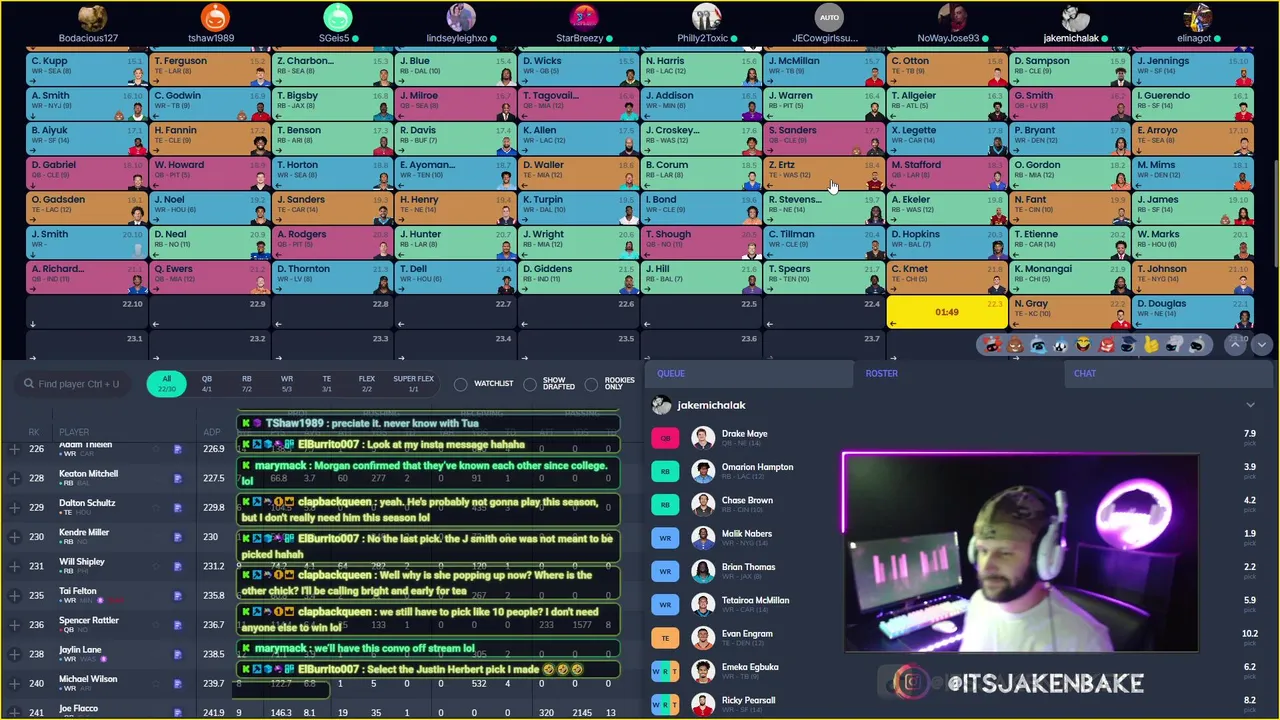Open the notes icon for Michael Wilson
This screenshot has height=720, width=1280.
point(178,684)
